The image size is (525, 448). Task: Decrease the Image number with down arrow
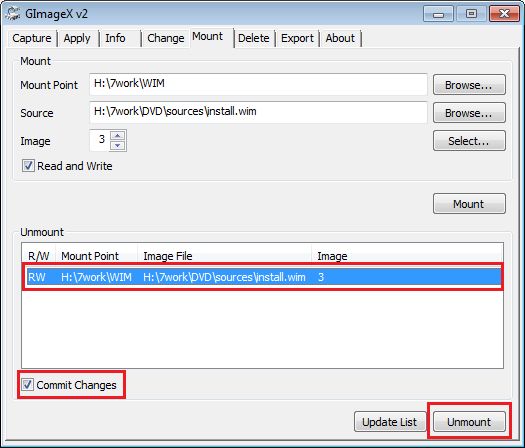118,146
